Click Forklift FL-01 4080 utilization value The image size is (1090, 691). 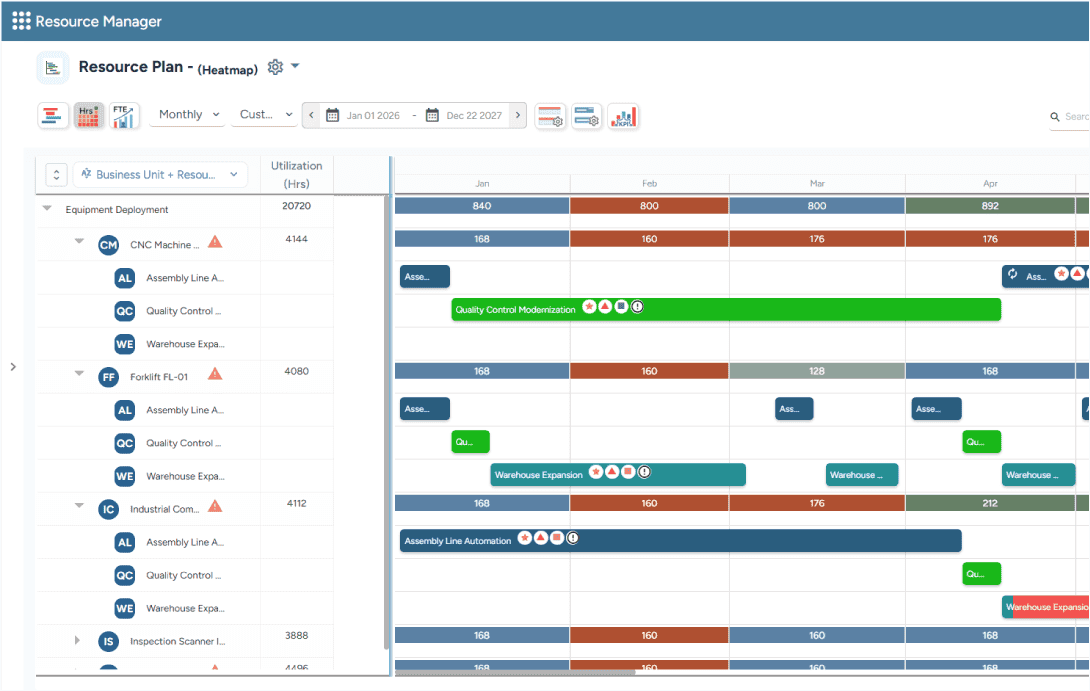tap(297, 371)
